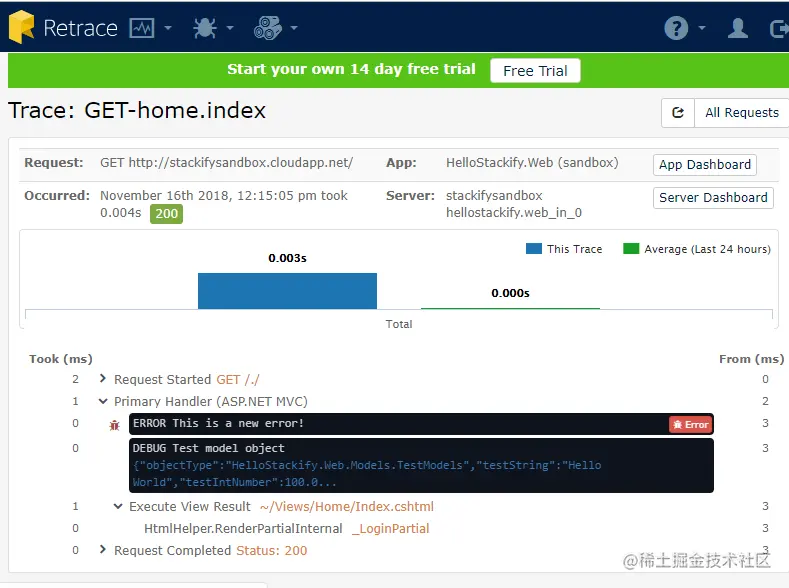Click the Status: 200 text

coord(272,551)
